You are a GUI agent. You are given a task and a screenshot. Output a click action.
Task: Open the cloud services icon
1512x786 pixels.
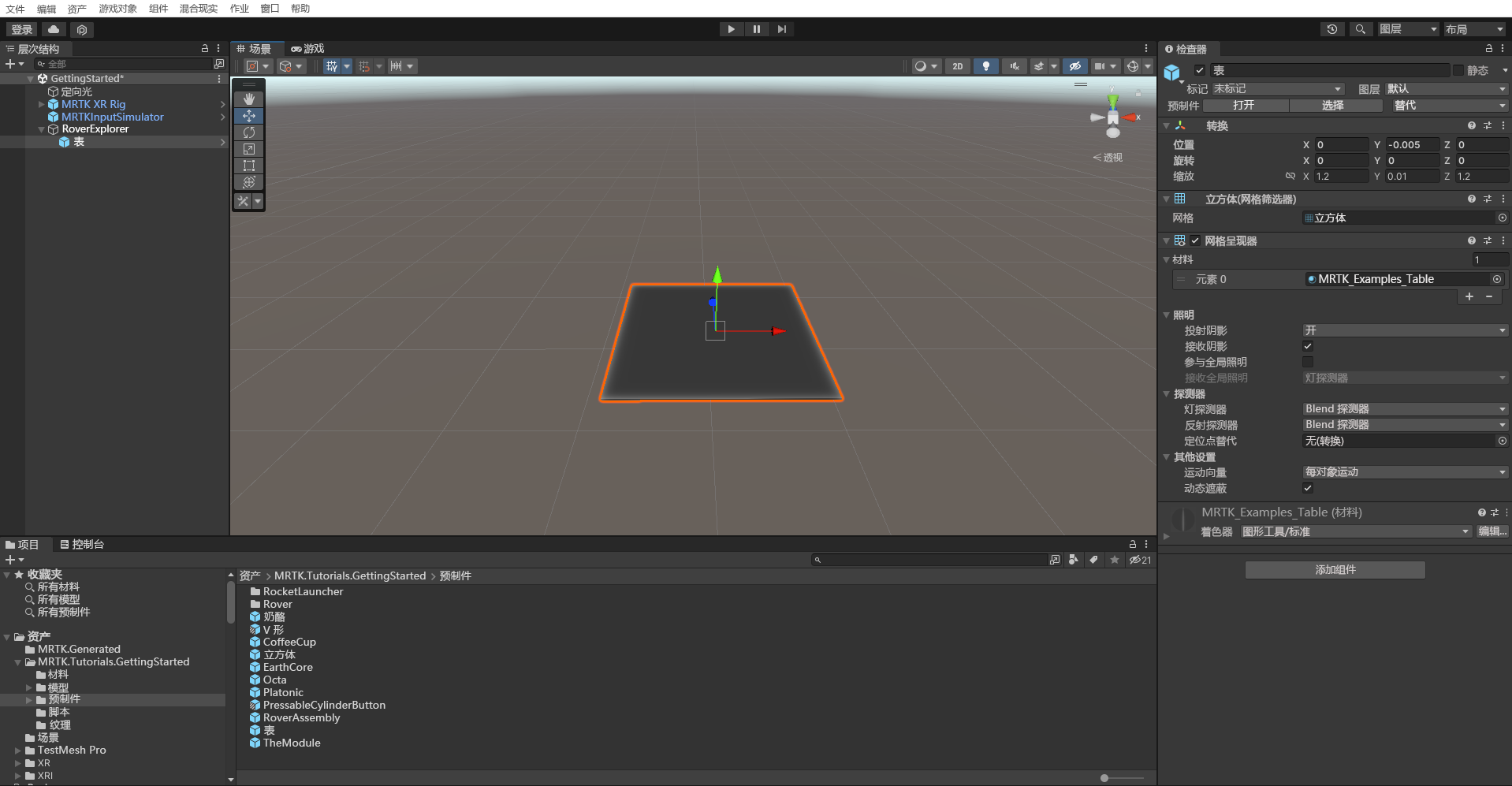coord(54,29)
